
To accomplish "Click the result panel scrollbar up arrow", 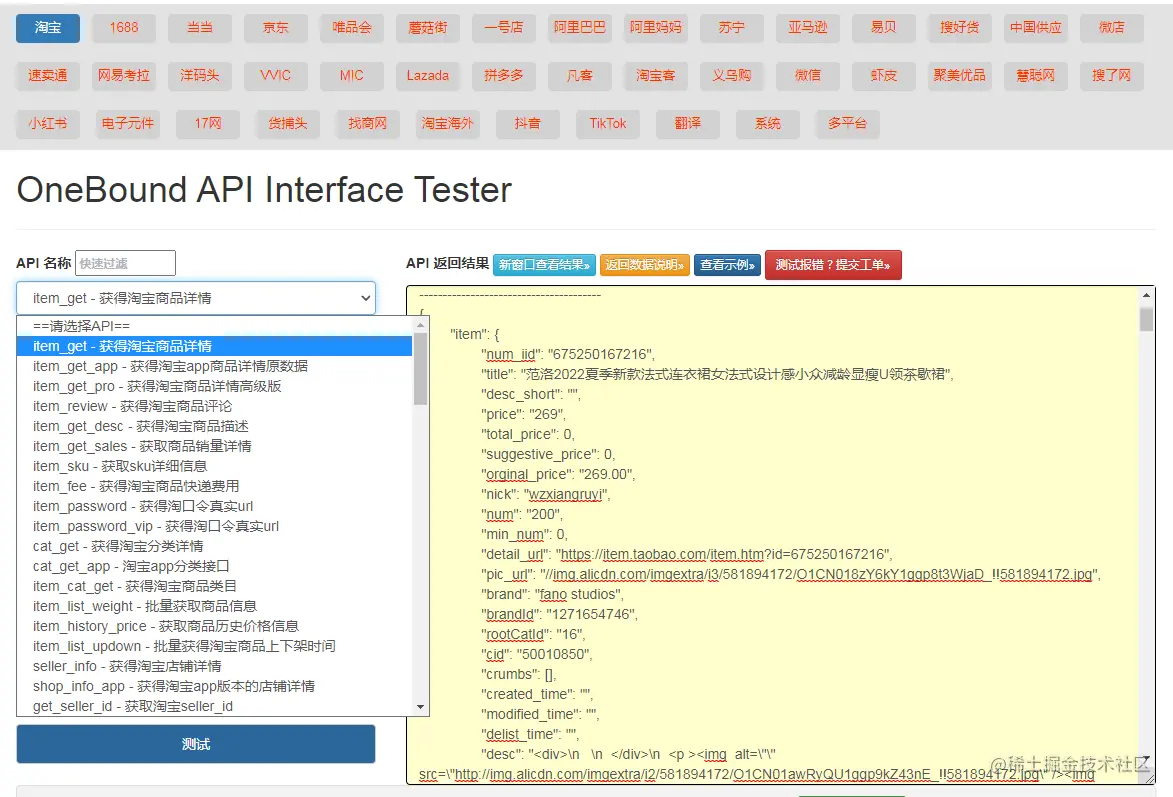I will click(1146, 296).
